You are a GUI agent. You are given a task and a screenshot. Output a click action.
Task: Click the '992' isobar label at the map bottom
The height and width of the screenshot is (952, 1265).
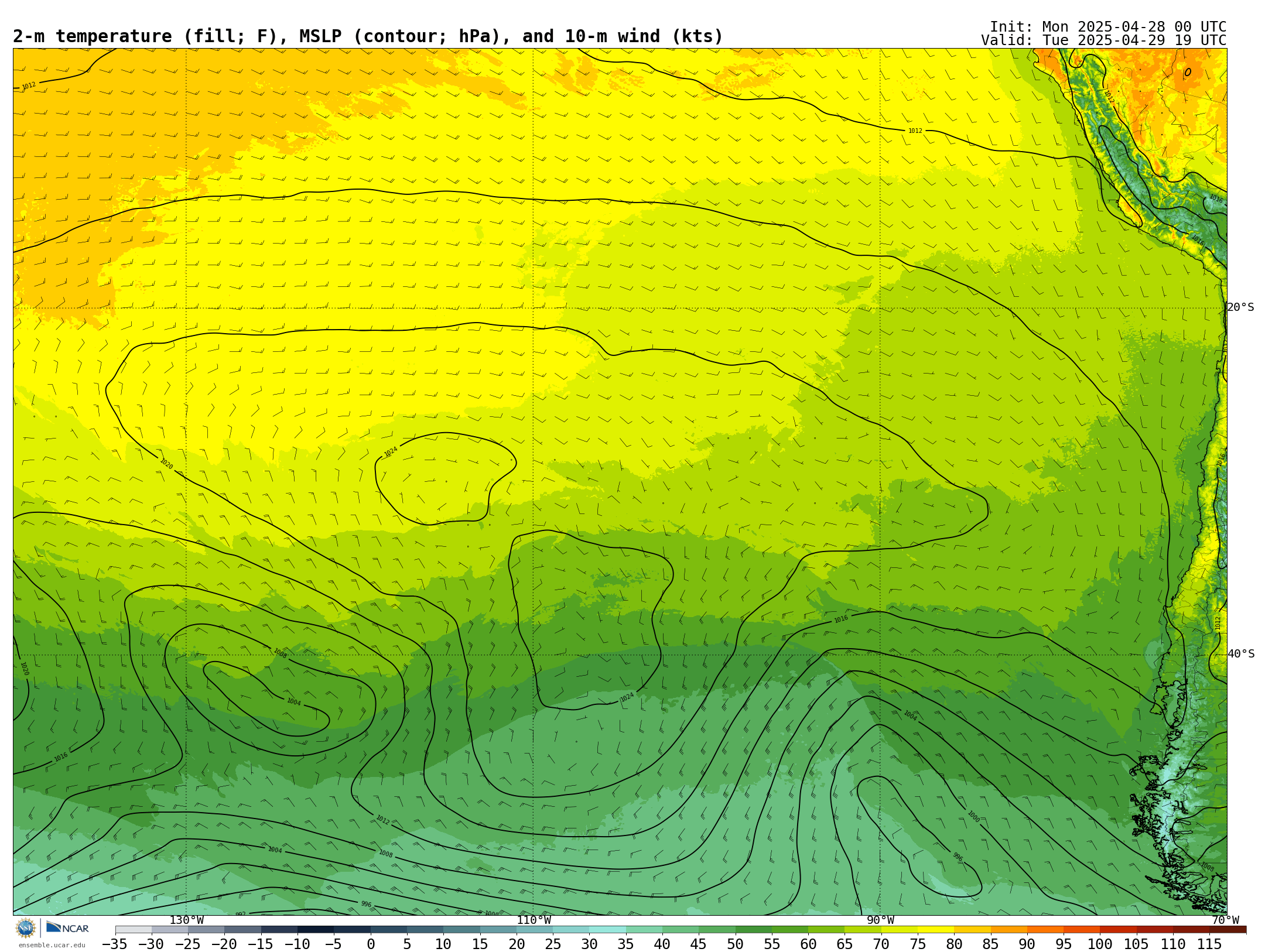click(241, 914)
